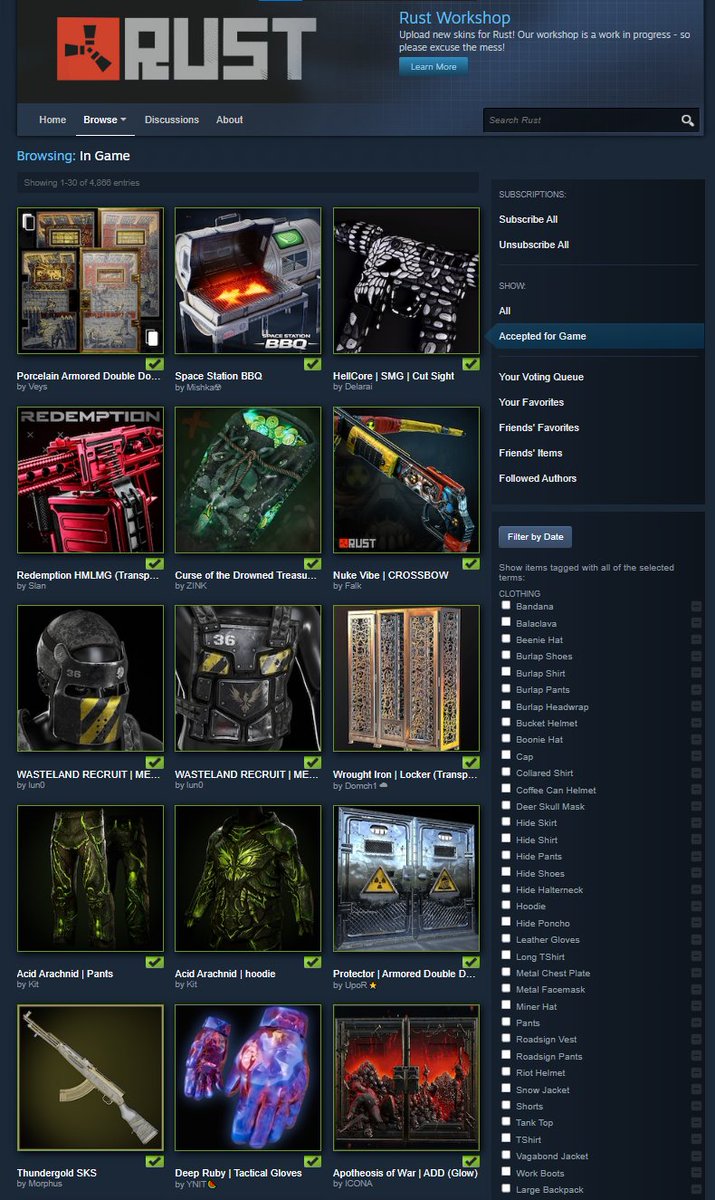This screenshot has width=715, height=1200.
Task: Open the WASTELAND RECRUIT chest plate thumbnail
Action: tap(249, 679)
